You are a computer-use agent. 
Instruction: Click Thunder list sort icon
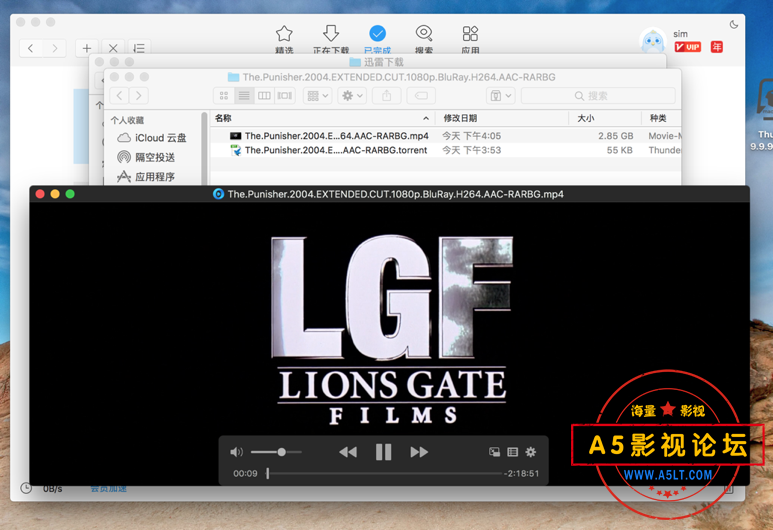pyautogui.click(x=139, y=48)
